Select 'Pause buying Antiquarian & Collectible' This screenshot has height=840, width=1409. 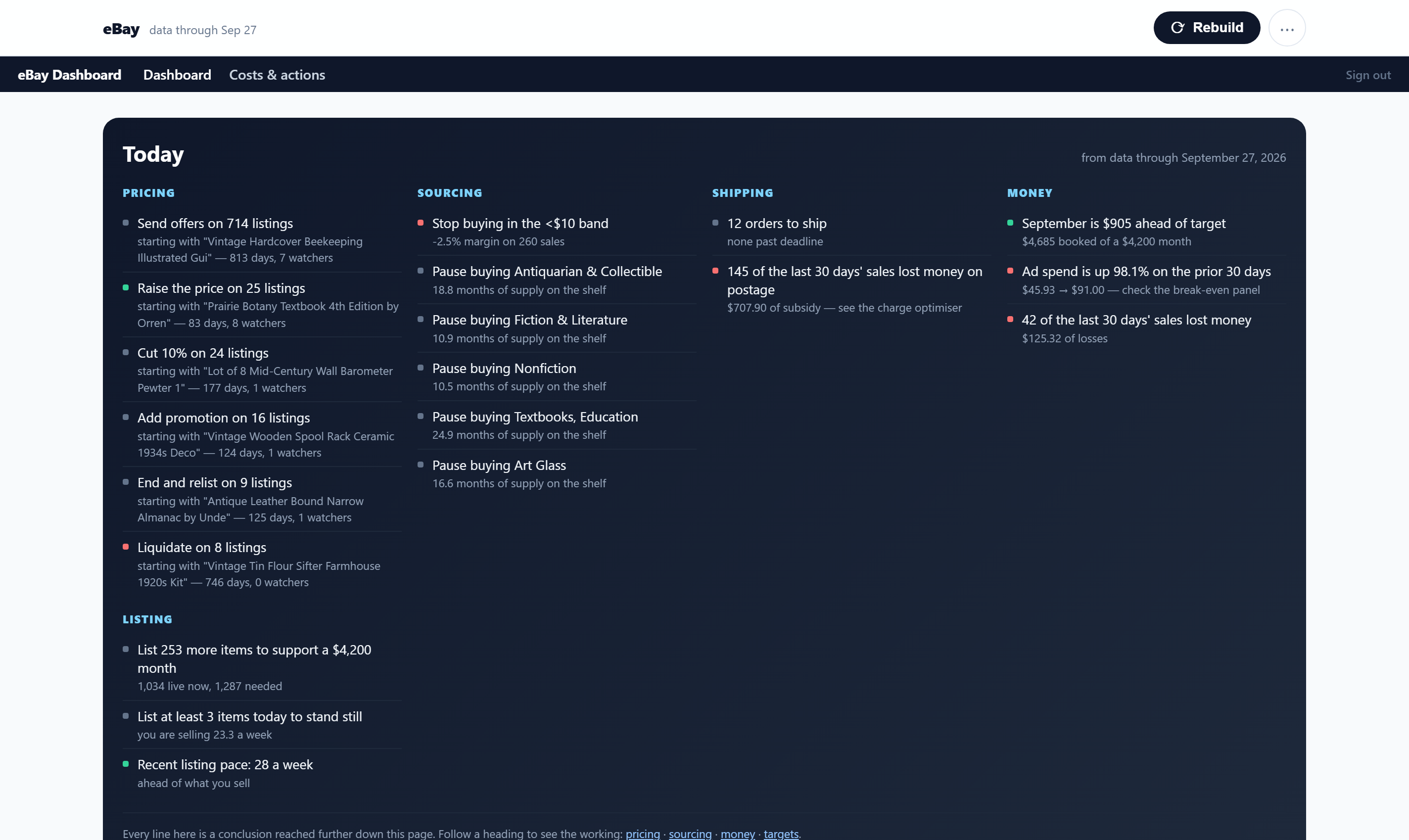click(x=547, y=271)
